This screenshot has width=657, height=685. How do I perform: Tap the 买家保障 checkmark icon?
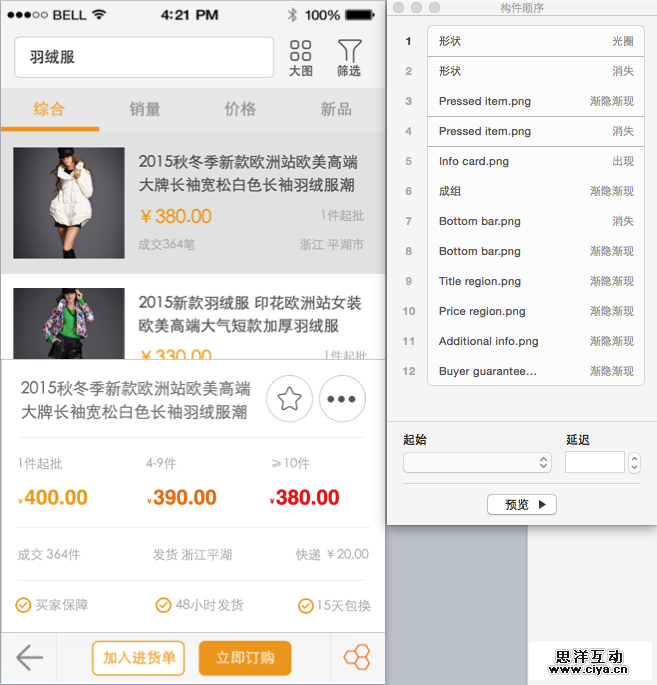point(23,605)
